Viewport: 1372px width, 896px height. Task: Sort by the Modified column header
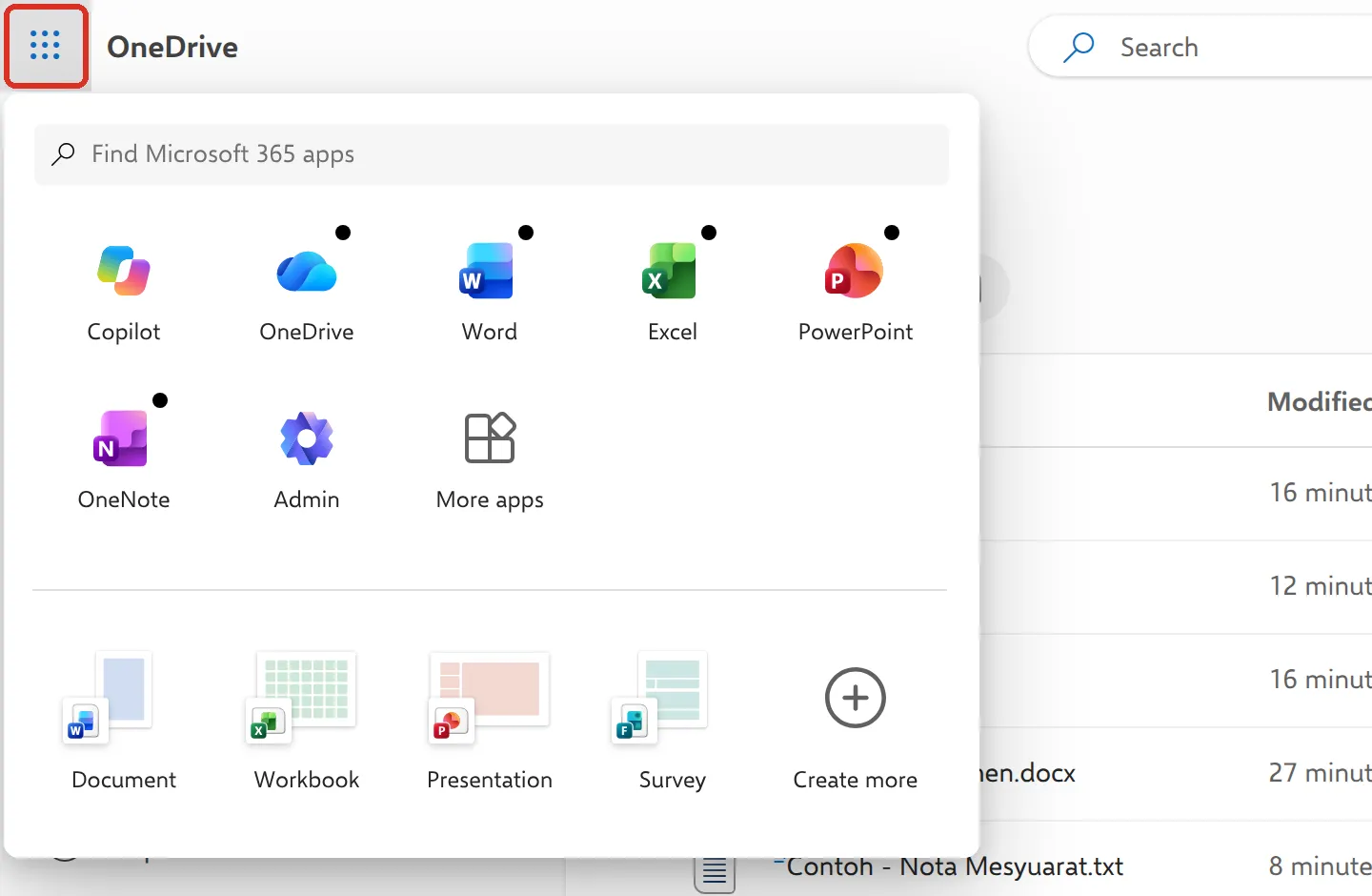point(1320,401)
